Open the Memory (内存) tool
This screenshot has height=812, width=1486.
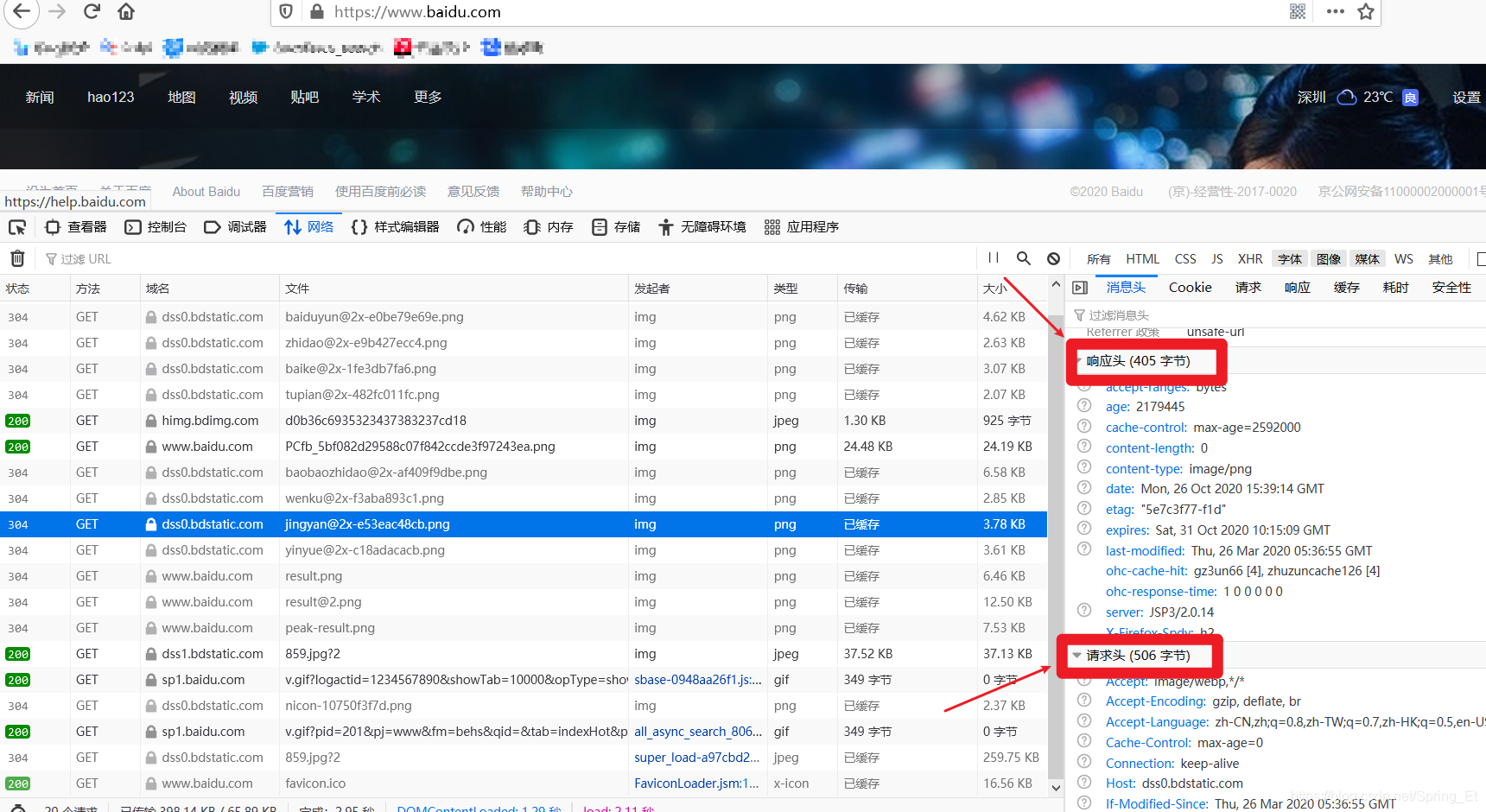(549, 227)
